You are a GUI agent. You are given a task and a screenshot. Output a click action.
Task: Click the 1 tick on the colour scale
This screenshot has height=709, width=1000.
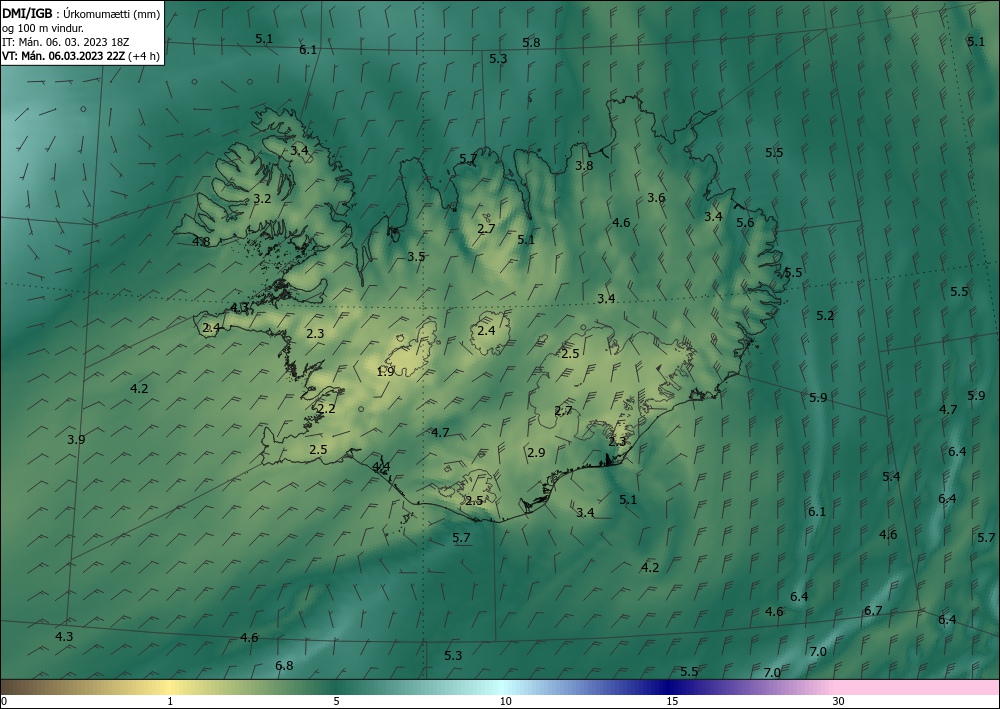coord(170,701)
